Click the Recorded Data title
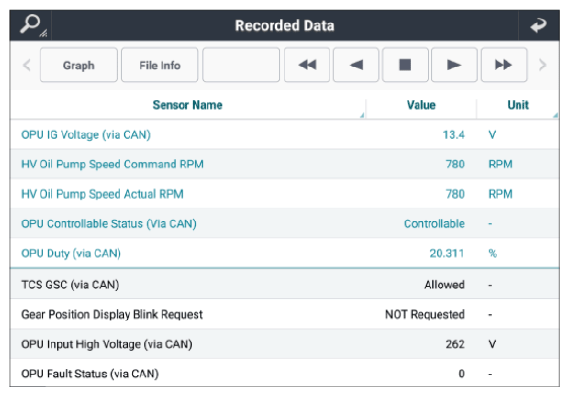The width and height of the screenshot is (569, 396). [x=284, y=26]
